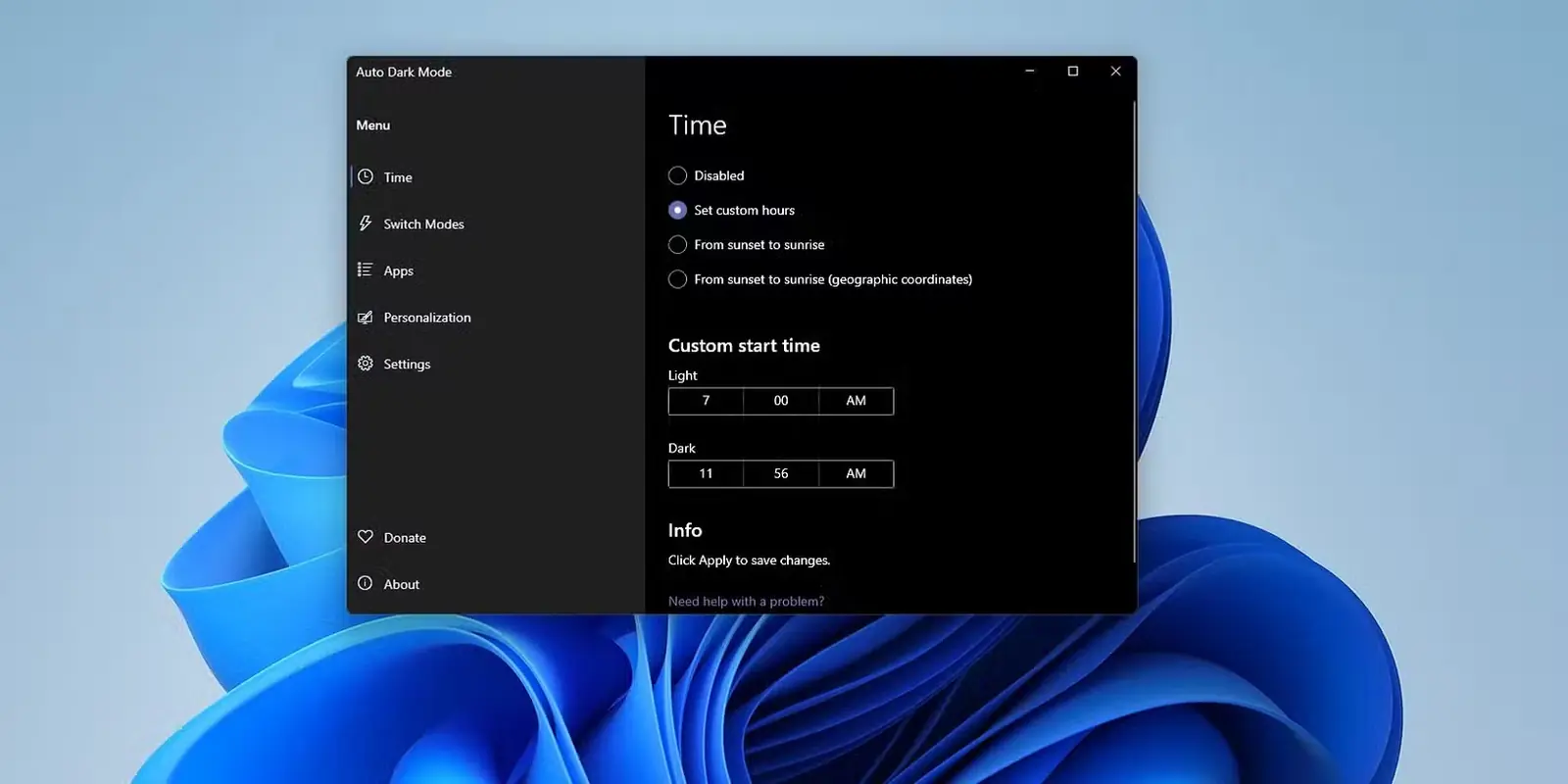Click the lightning bolt Switch Modes icon
Viewport: 1568px width, 784px height.
[x=366, y=223]
